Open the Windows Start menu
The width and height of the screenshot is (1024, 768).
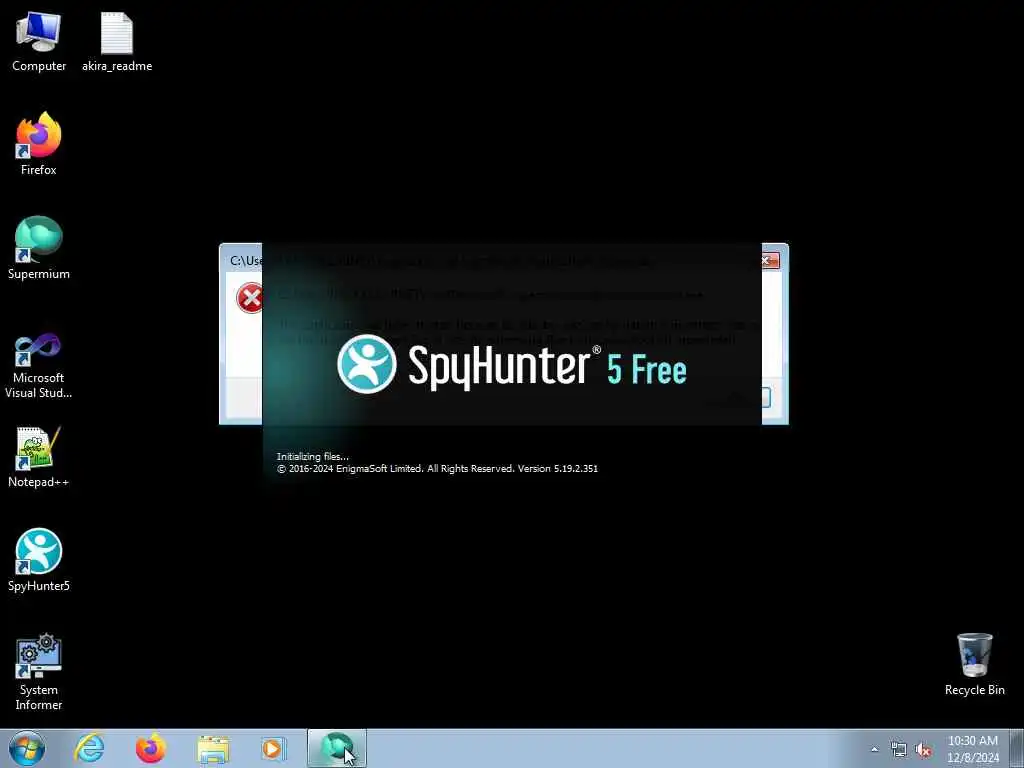[x=27, y=748]
